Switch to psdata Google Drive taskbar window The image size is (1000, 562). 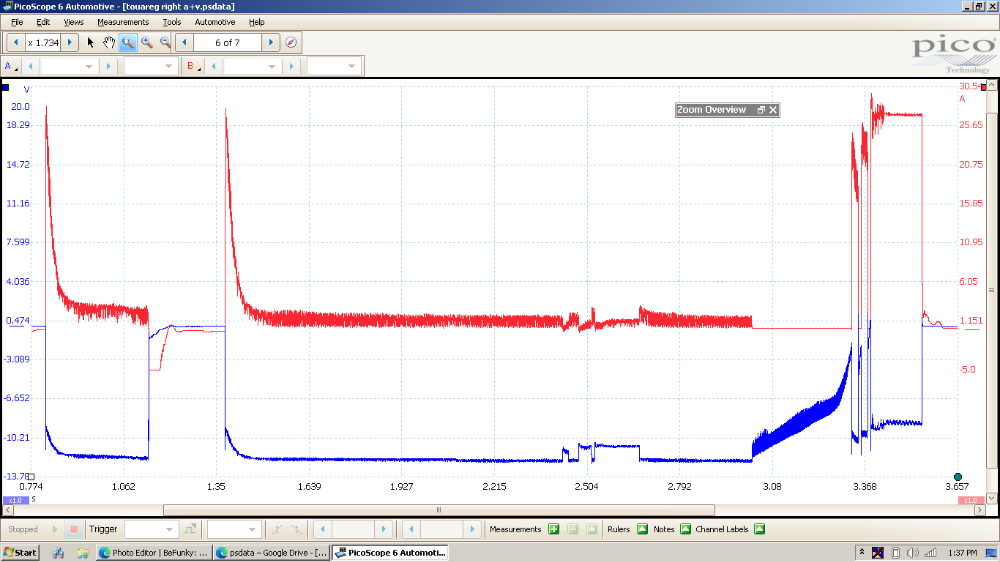(x=270, y=552)
